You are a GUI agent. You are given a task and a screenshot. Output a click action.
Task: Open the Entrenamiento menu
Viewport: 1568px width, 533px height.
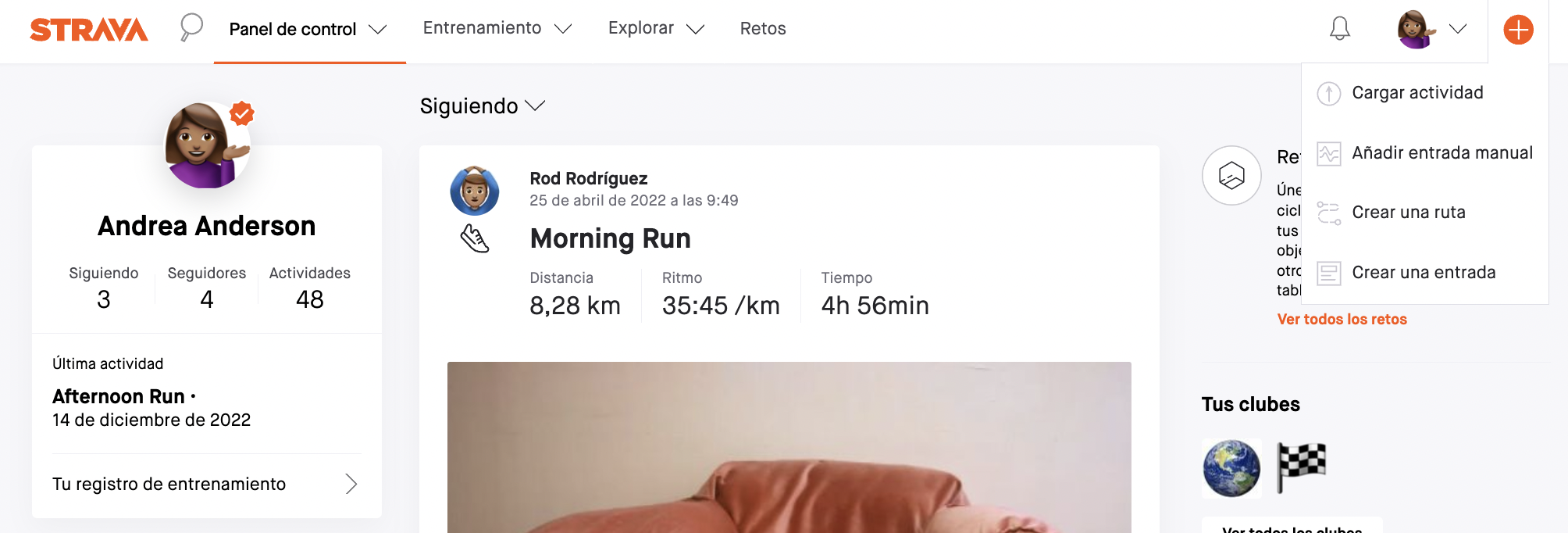coord(483,28)
